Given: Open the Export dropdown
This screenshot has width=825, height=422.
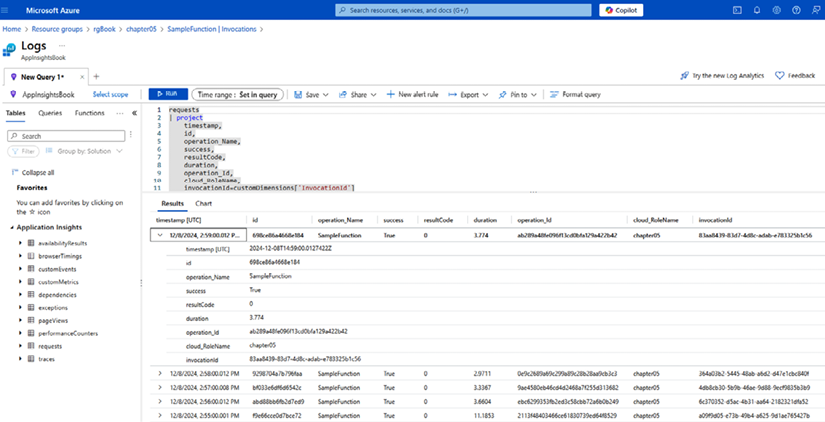Looking at the screenshot, I should click(468, 95).
